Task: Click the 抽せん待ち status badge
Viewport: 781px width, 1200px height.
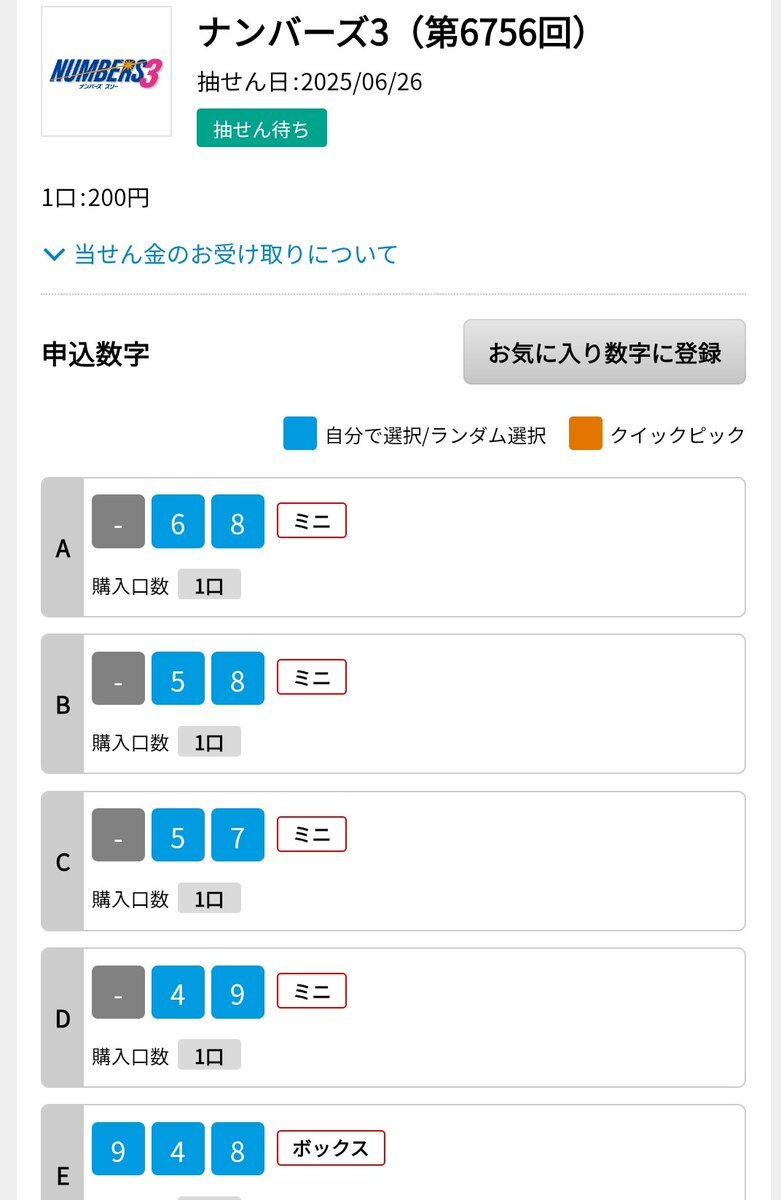Action: [x=262, y=128]
